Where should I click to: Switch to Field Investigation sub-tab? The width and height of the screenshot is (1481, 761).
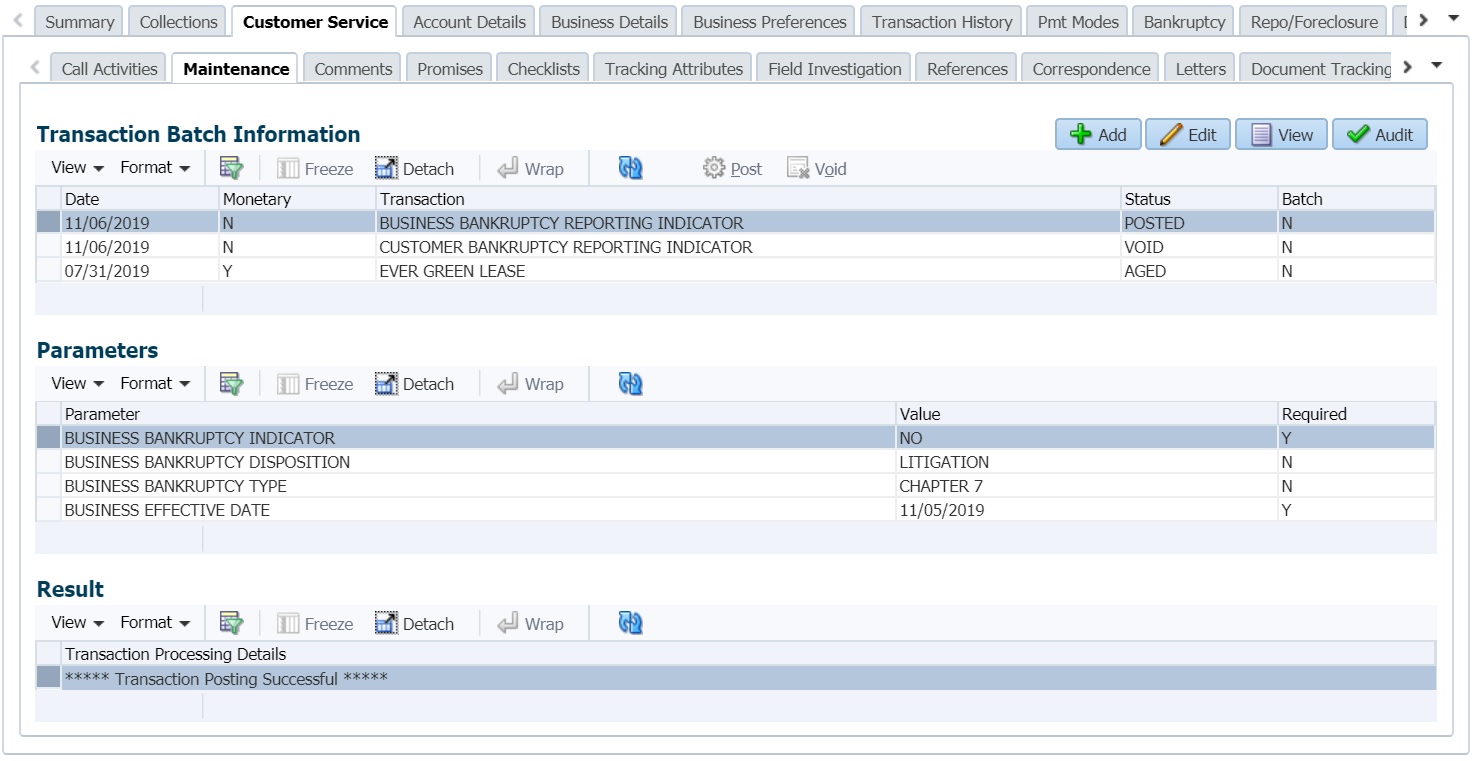pos(834,69)
